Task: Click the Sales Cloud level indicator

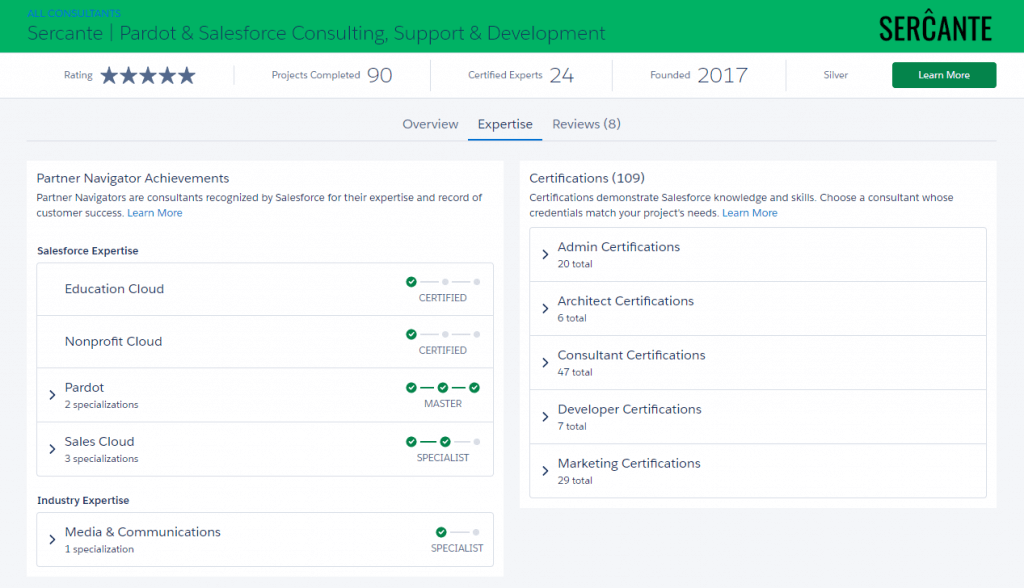Action: tap(443, 442)
